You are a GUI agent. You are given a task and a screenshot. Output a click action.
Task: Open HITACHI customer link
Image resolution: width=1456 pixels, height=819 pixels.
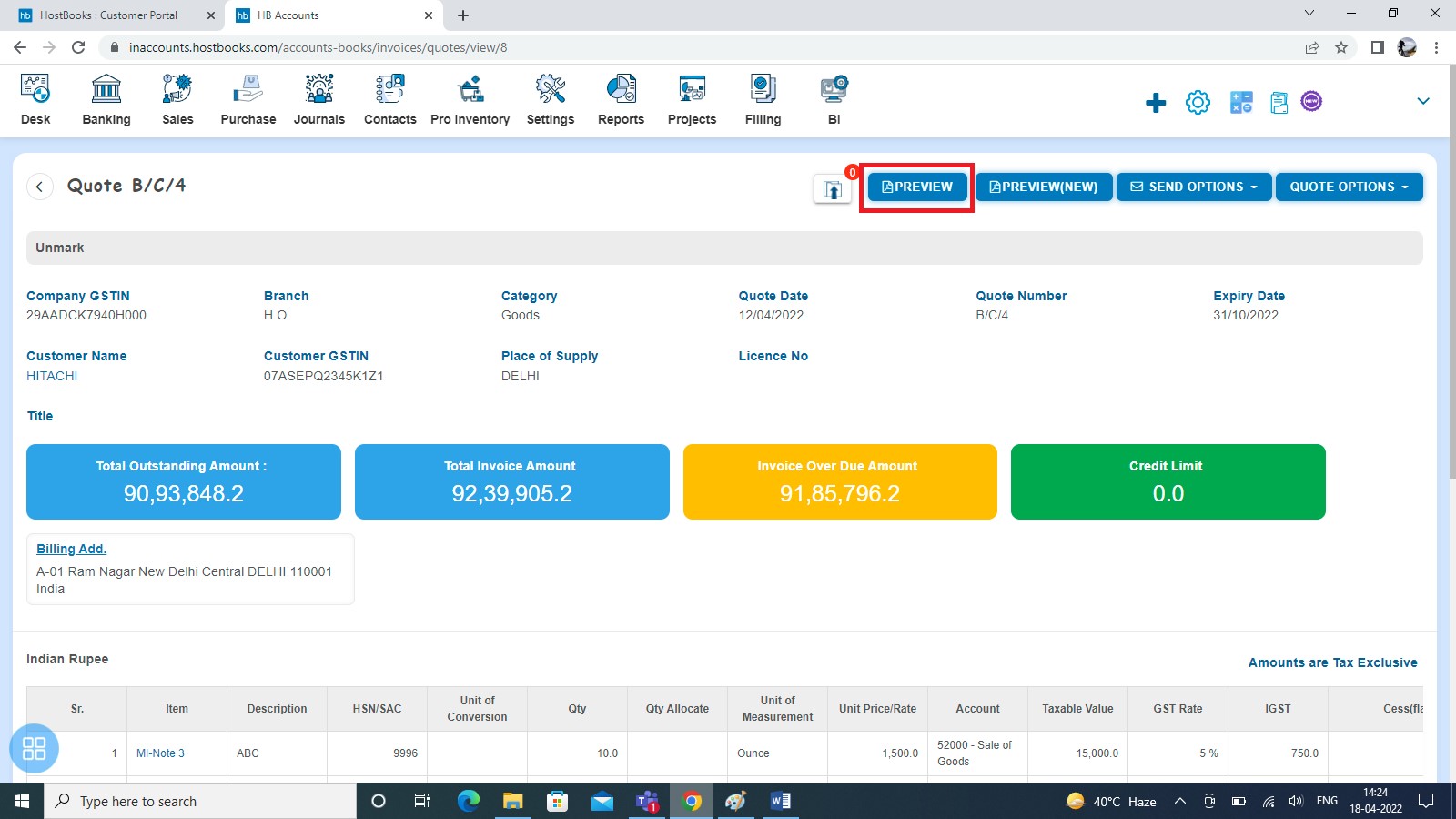52,376
